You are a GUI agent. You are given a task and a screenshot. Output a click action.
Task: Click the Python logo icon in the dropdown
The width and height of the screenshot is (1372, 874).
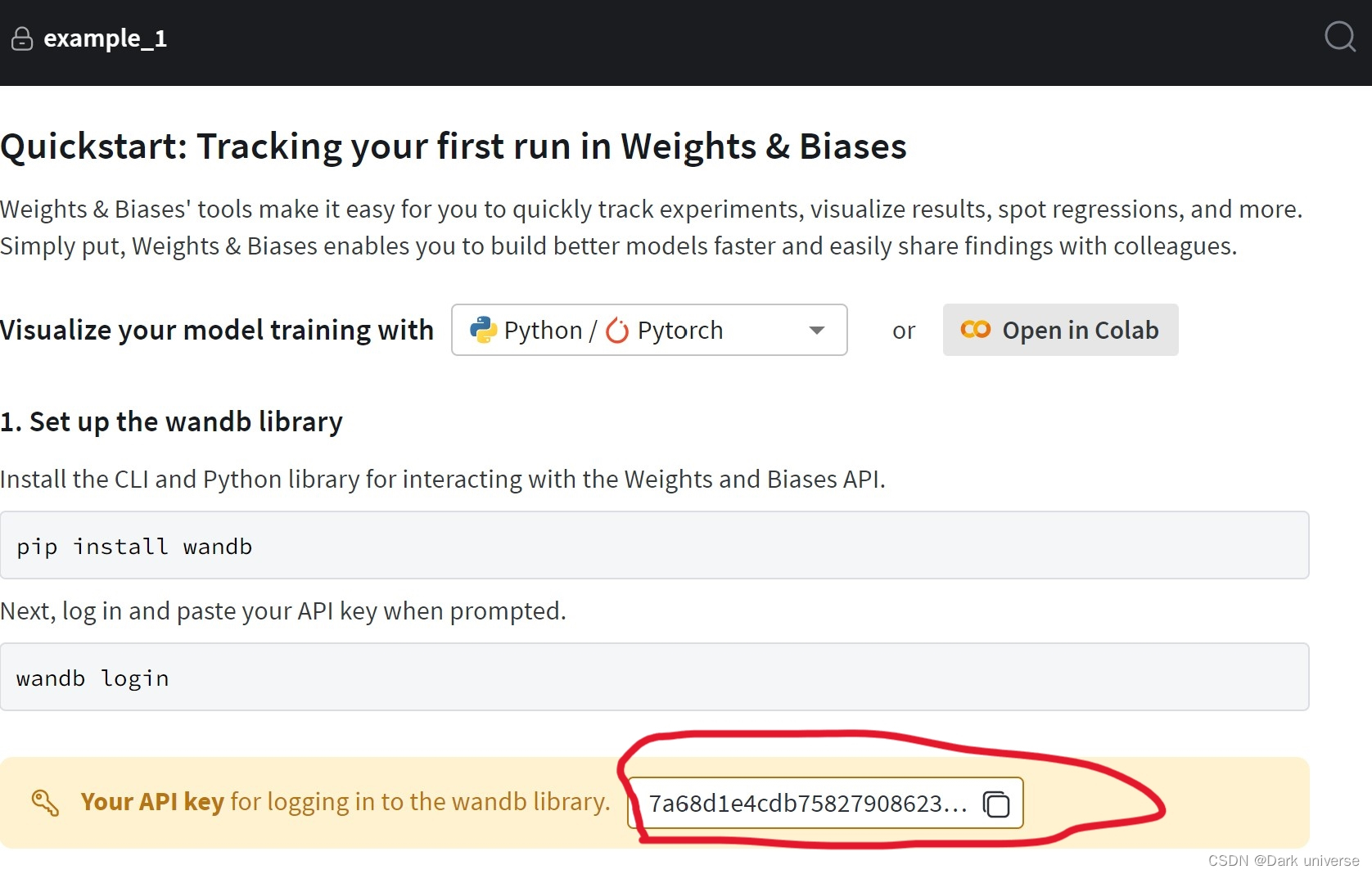[483, 330]
